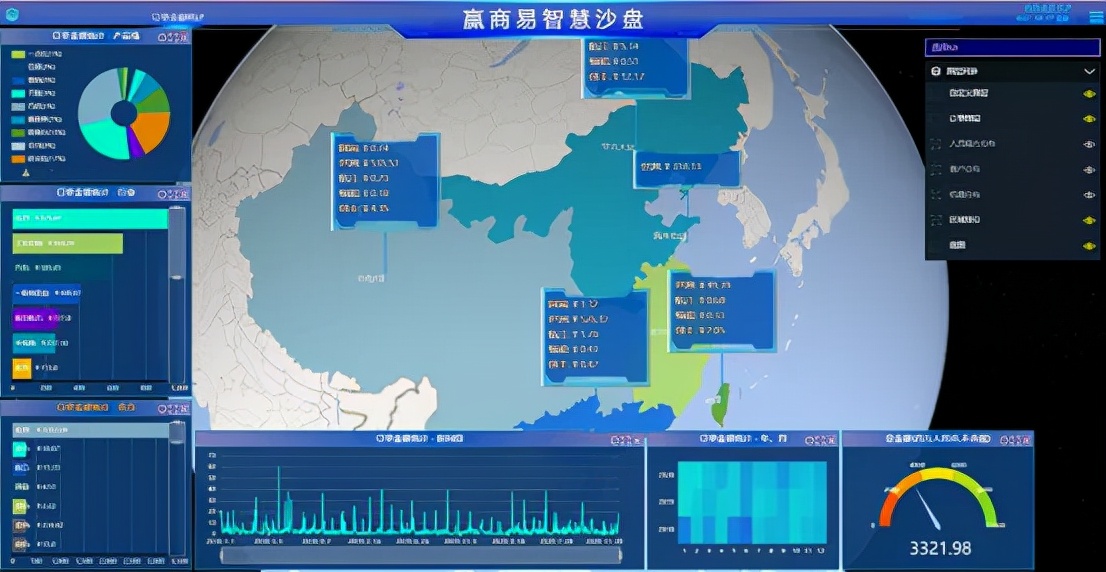This screenshot has height=572, width=1106.
Task: Click the title icon of the pie chart panel
Action: 56,36
